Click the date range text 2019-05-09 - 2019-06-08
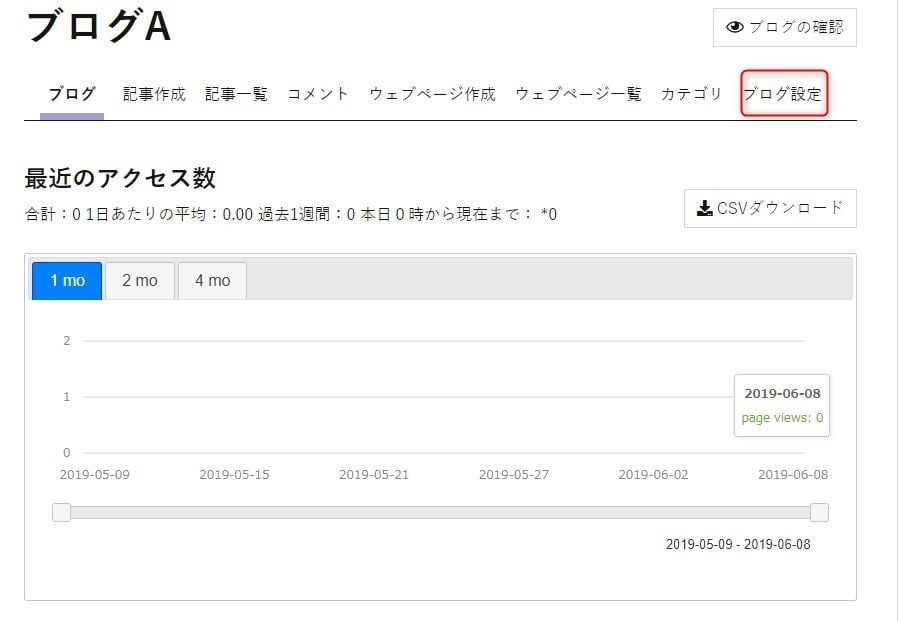The image size is (899, 621). pyautogui.click(x=738, y=544)
